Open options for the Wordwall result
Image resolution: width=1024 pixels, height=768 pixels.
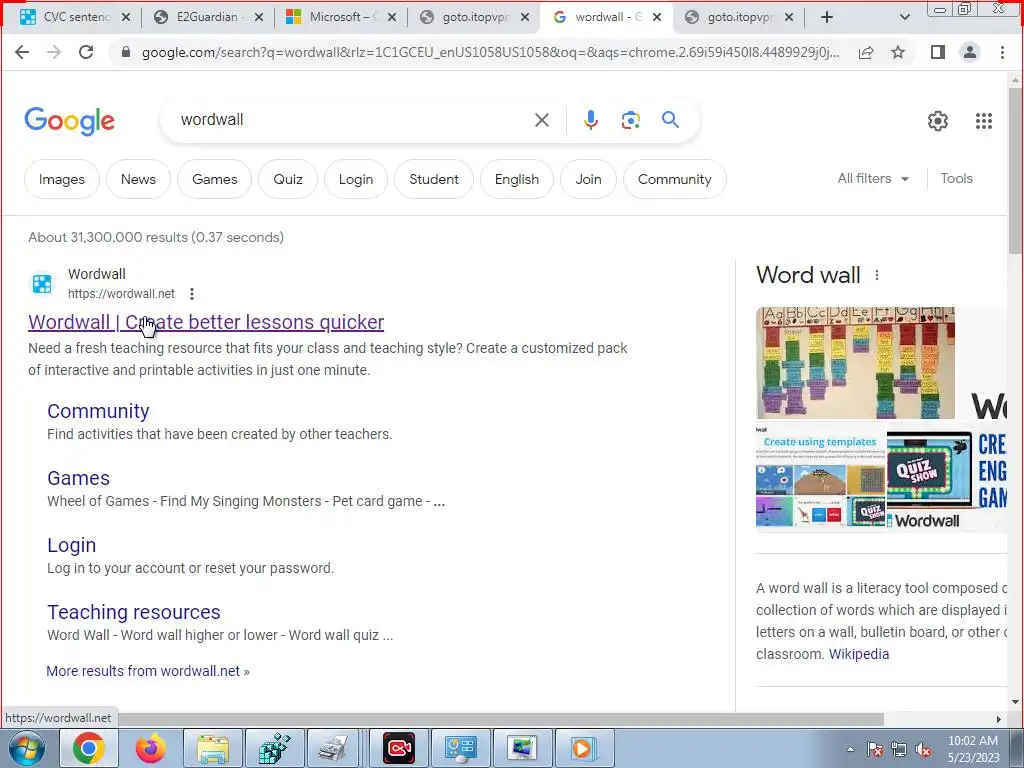point(192,294)
